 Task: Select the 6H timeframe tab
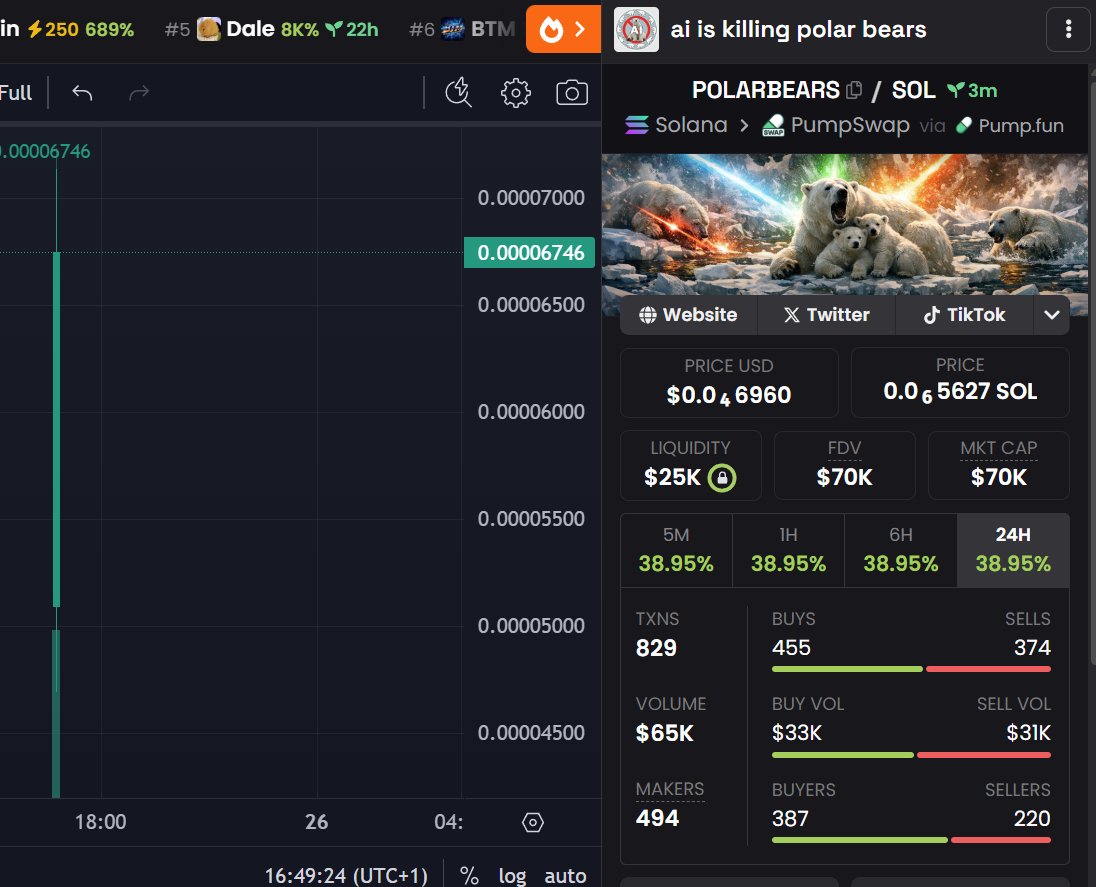click(x=901, y=550)
